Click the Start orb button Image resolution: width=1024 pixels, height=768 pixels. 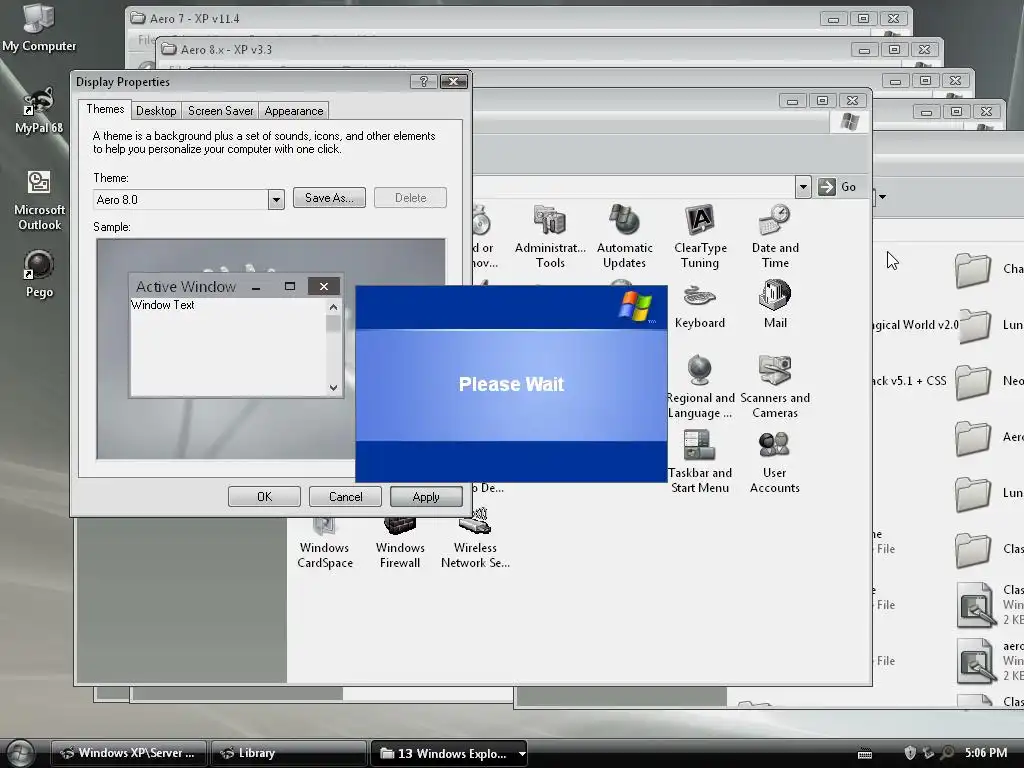point(20,753)
